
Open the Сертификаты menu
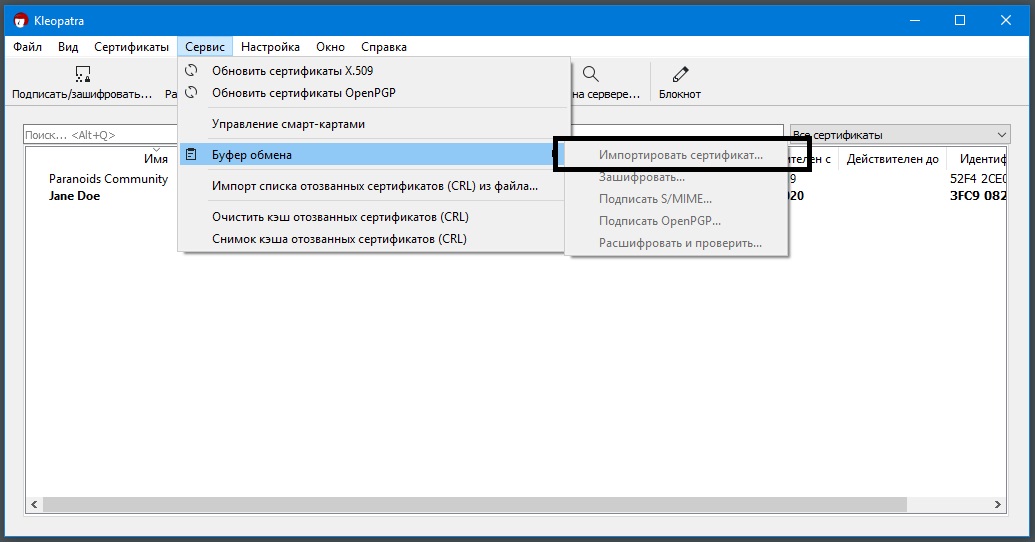click(131, 47)
